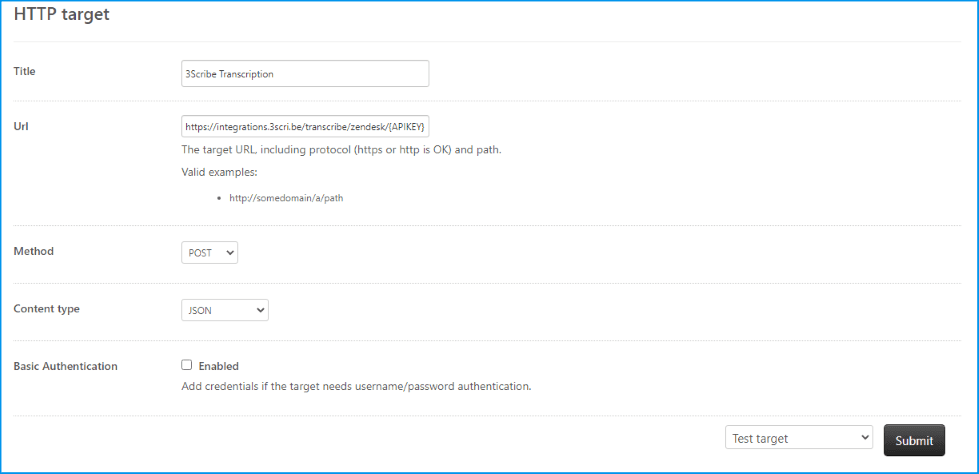
Task: Click the 'Url' field label
Action: pyautogui.click(x=21, y=126)
